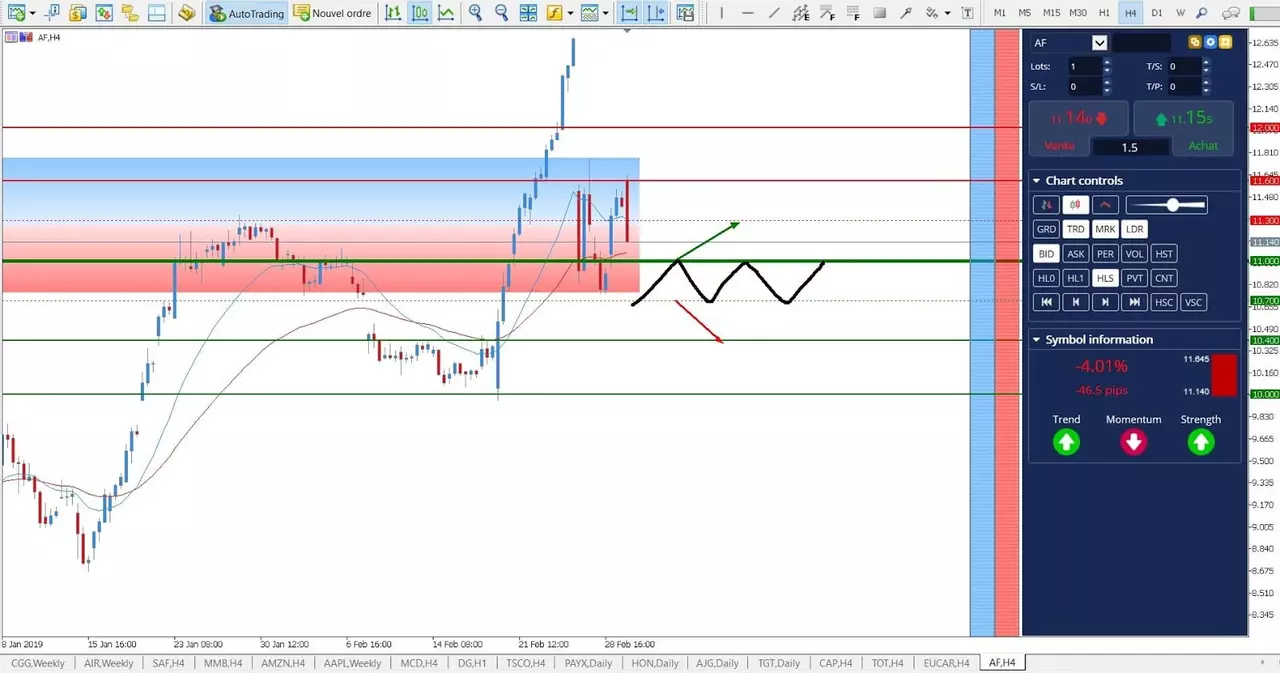Select the horizontal line drawing tool

[x=748, y=13]
